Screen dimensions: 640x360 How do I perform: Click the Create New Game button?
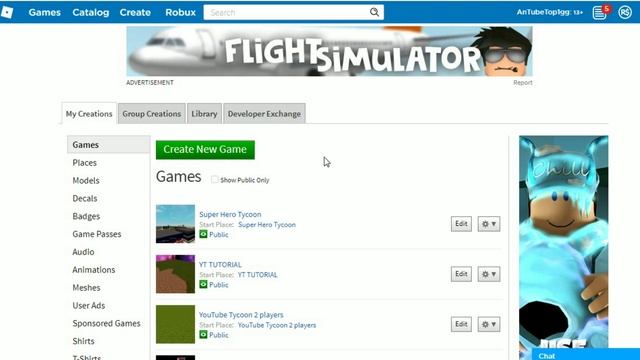coord(205,150)
